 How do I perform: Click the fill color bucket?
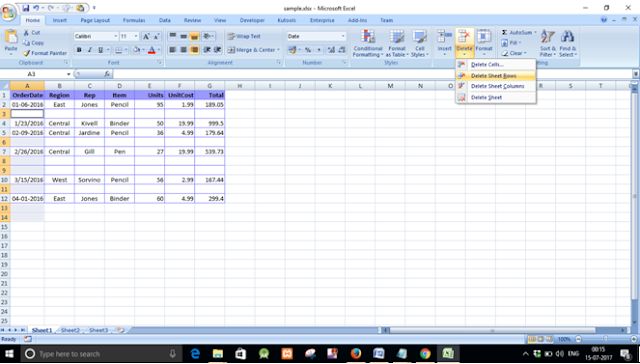[136, 50]
